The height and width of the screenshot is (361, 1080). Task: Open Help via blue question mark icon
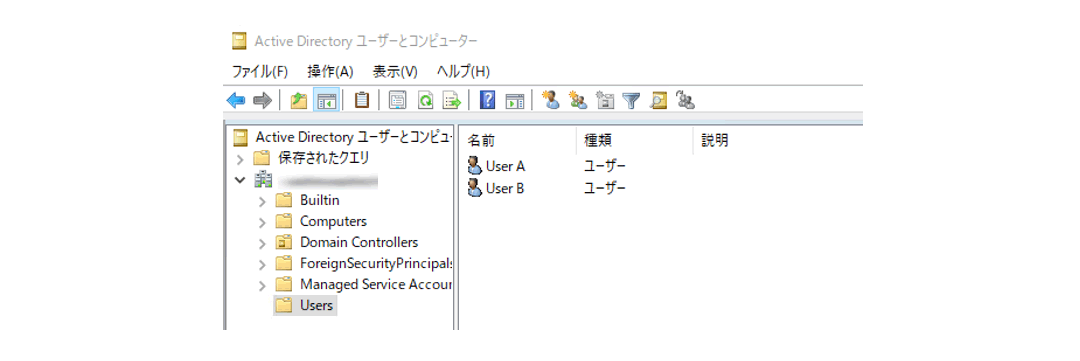point(487,101)
